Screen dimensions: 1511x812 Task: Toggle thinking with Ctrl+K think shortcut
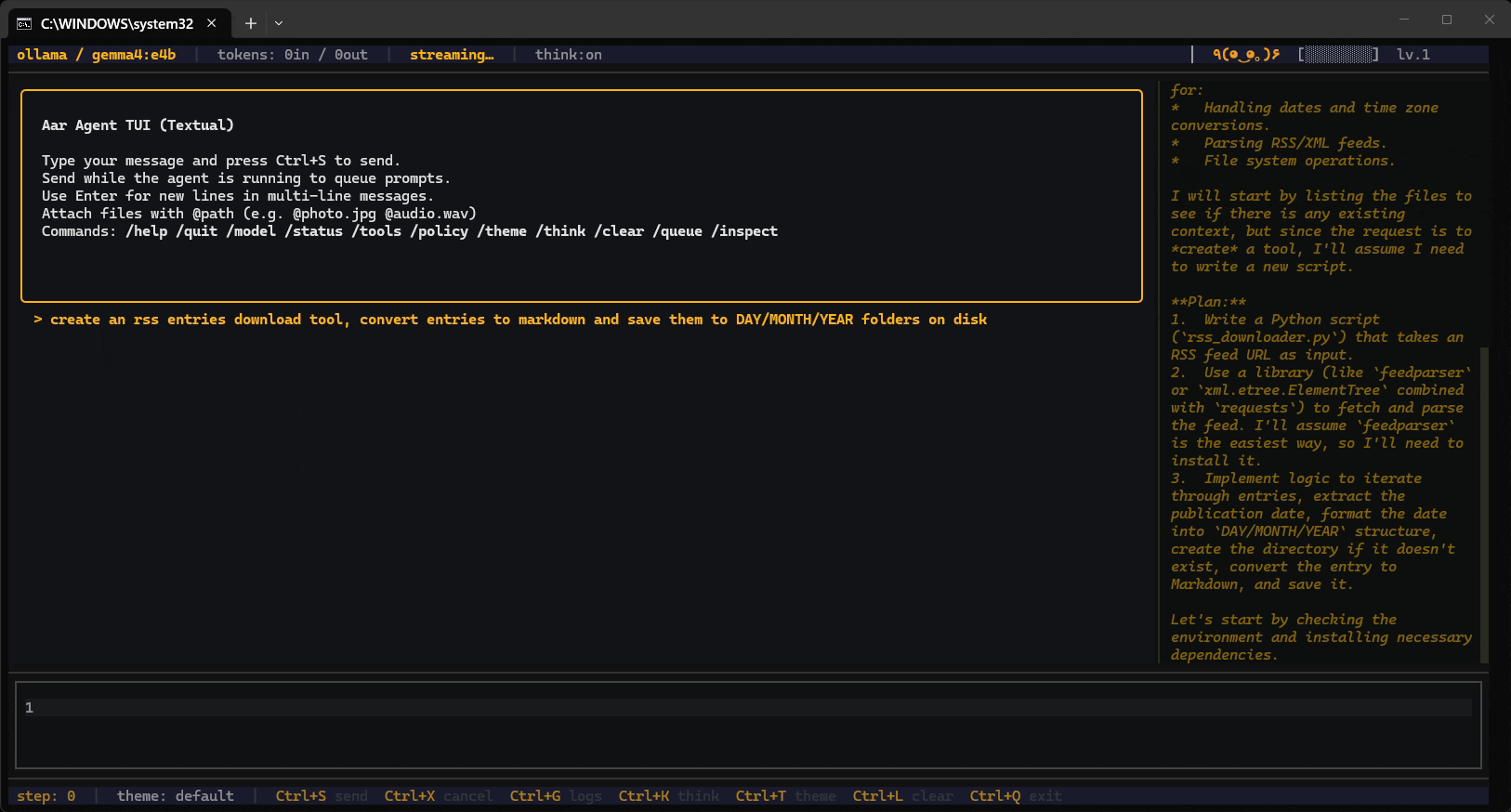click(x=669, y=796)
